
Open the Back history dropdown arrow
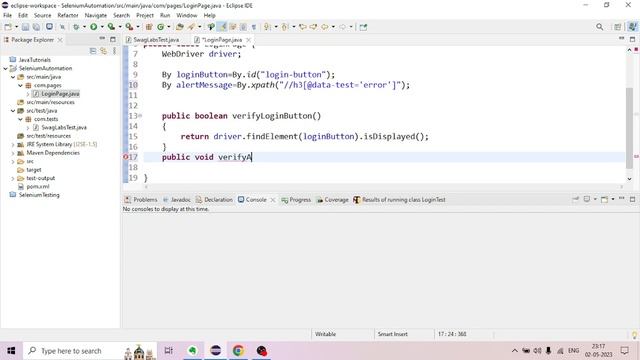(333, 27)
